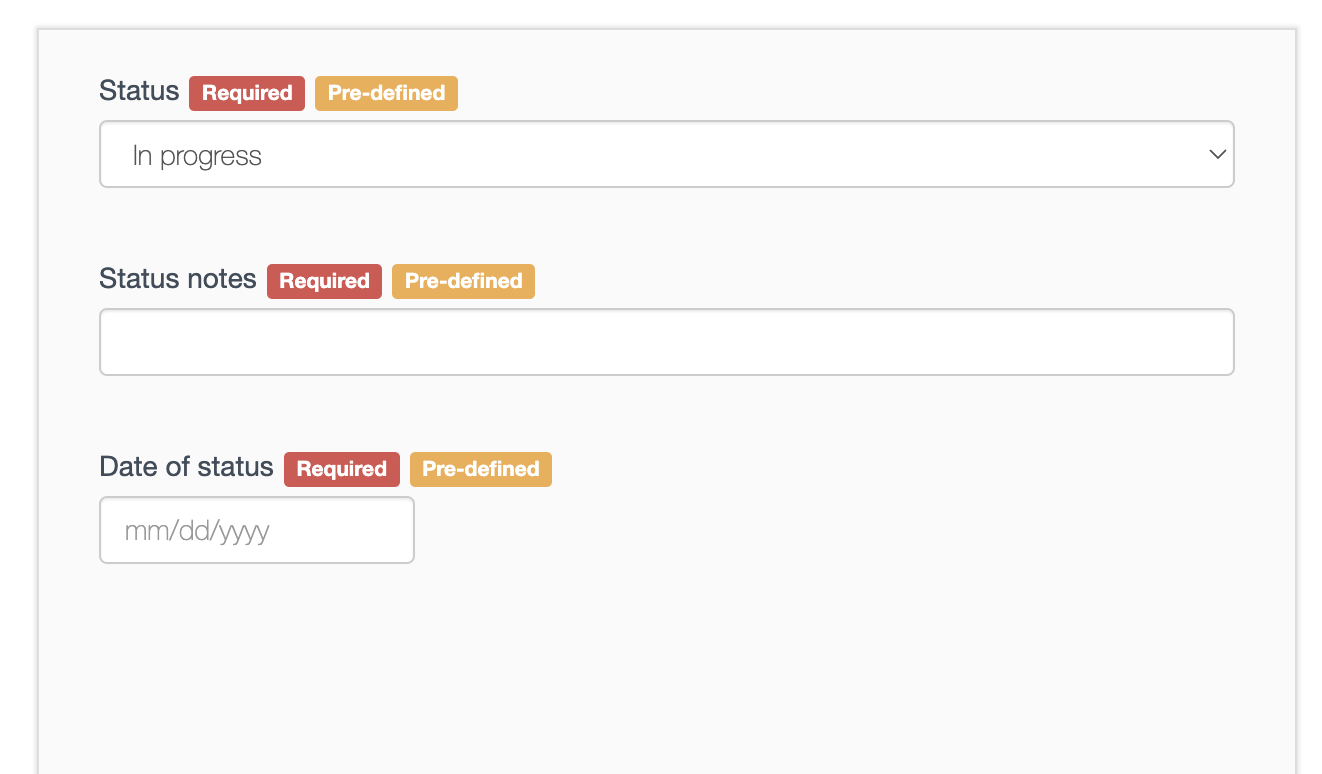
Task: Click Pre-defined badge next to Status notes
Action: [463, 281]
